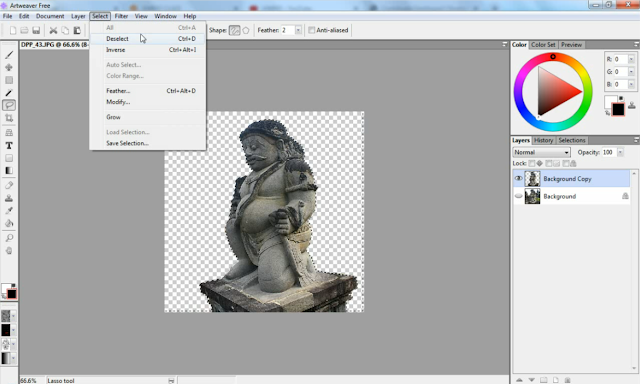Switch to the Preview tab
This screenshot has width=640, height=384.
(571, 45)
